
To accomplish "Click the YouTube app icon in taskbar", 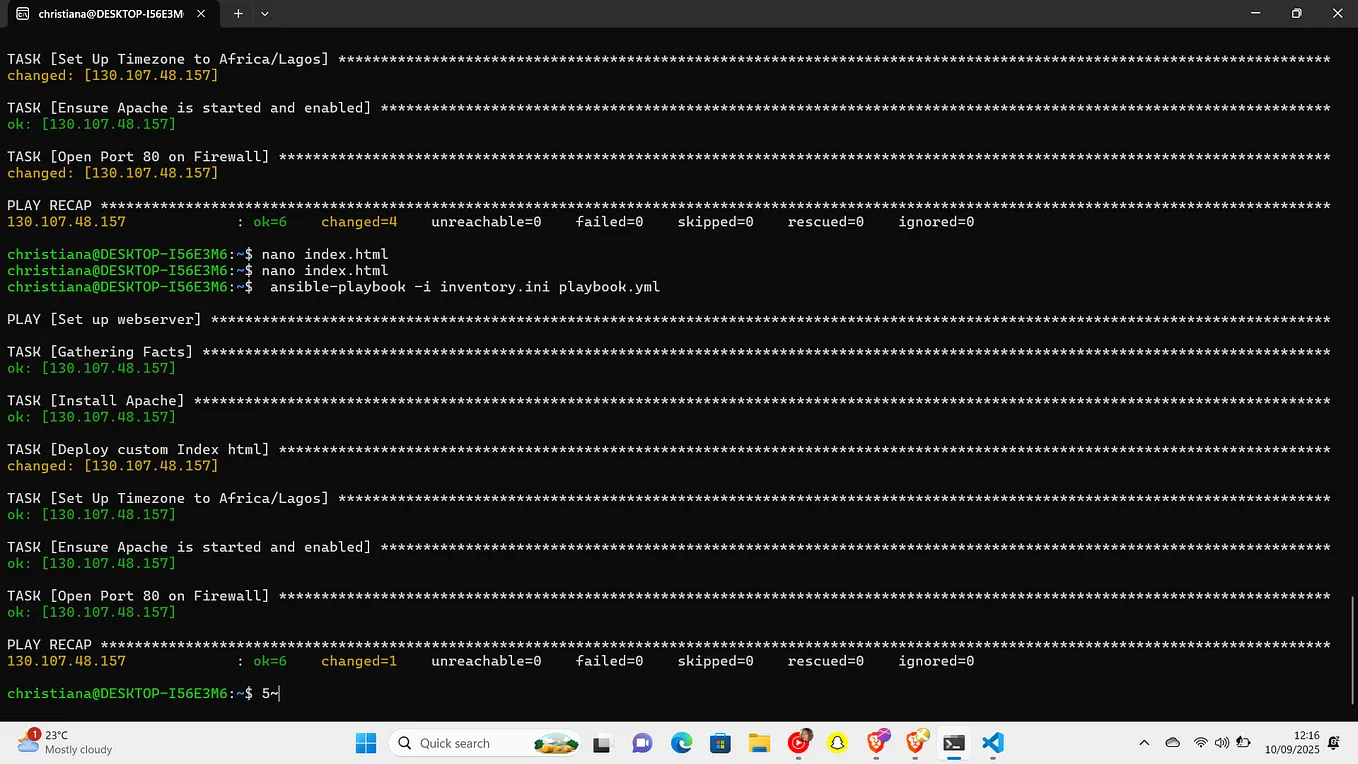I will coord(798,743).
